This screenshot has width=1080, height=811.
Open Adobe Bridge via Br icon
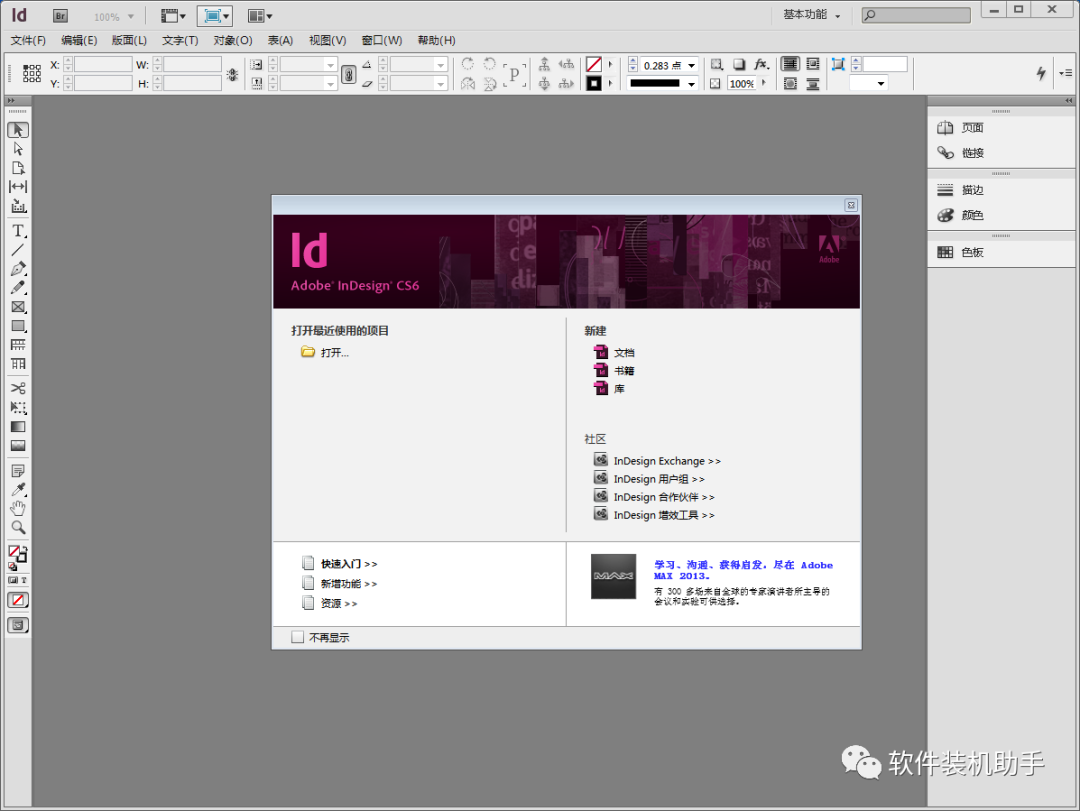click(61, 16)
